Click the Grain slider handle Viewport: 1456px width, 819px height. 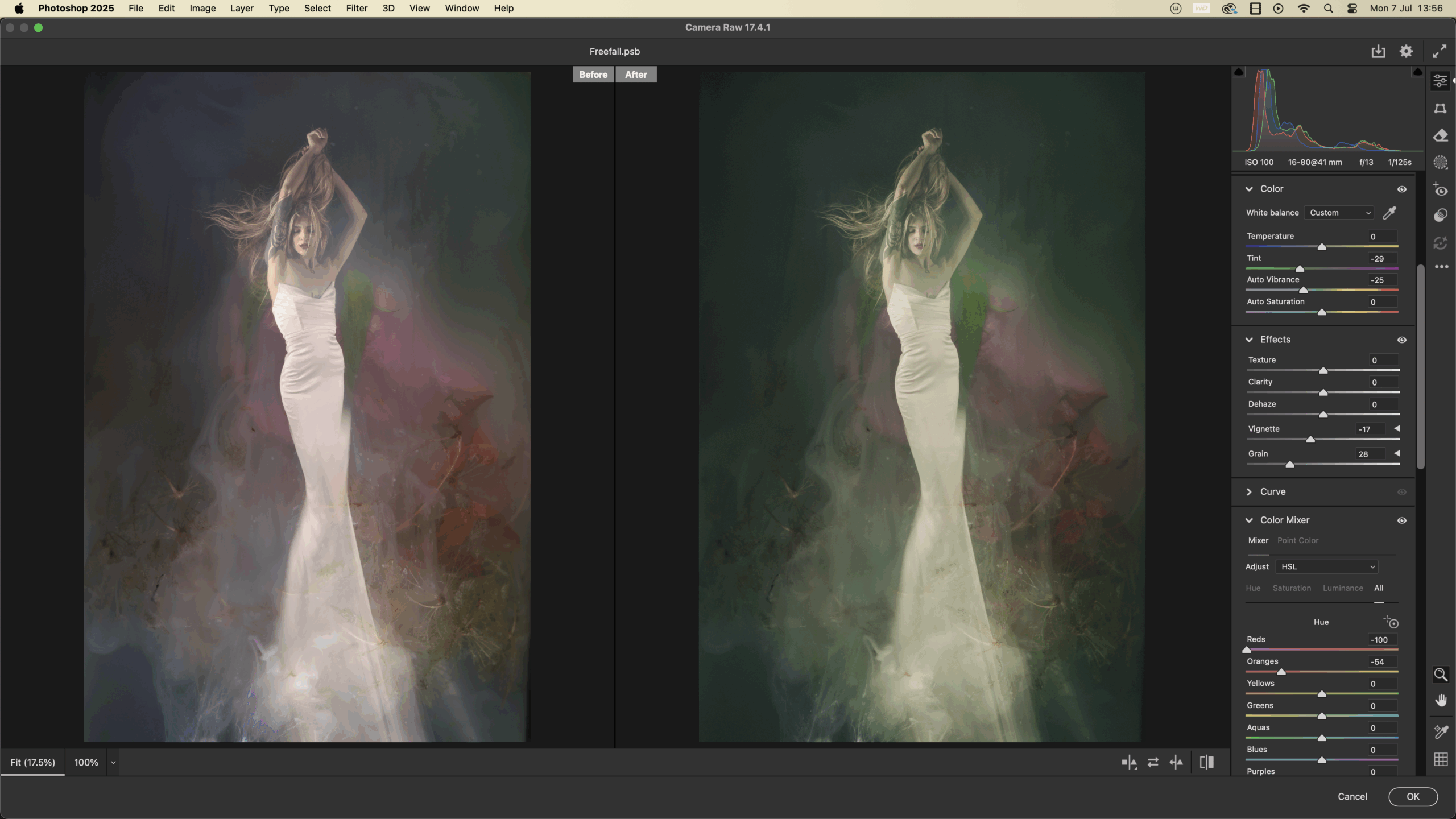(1290, 465)
